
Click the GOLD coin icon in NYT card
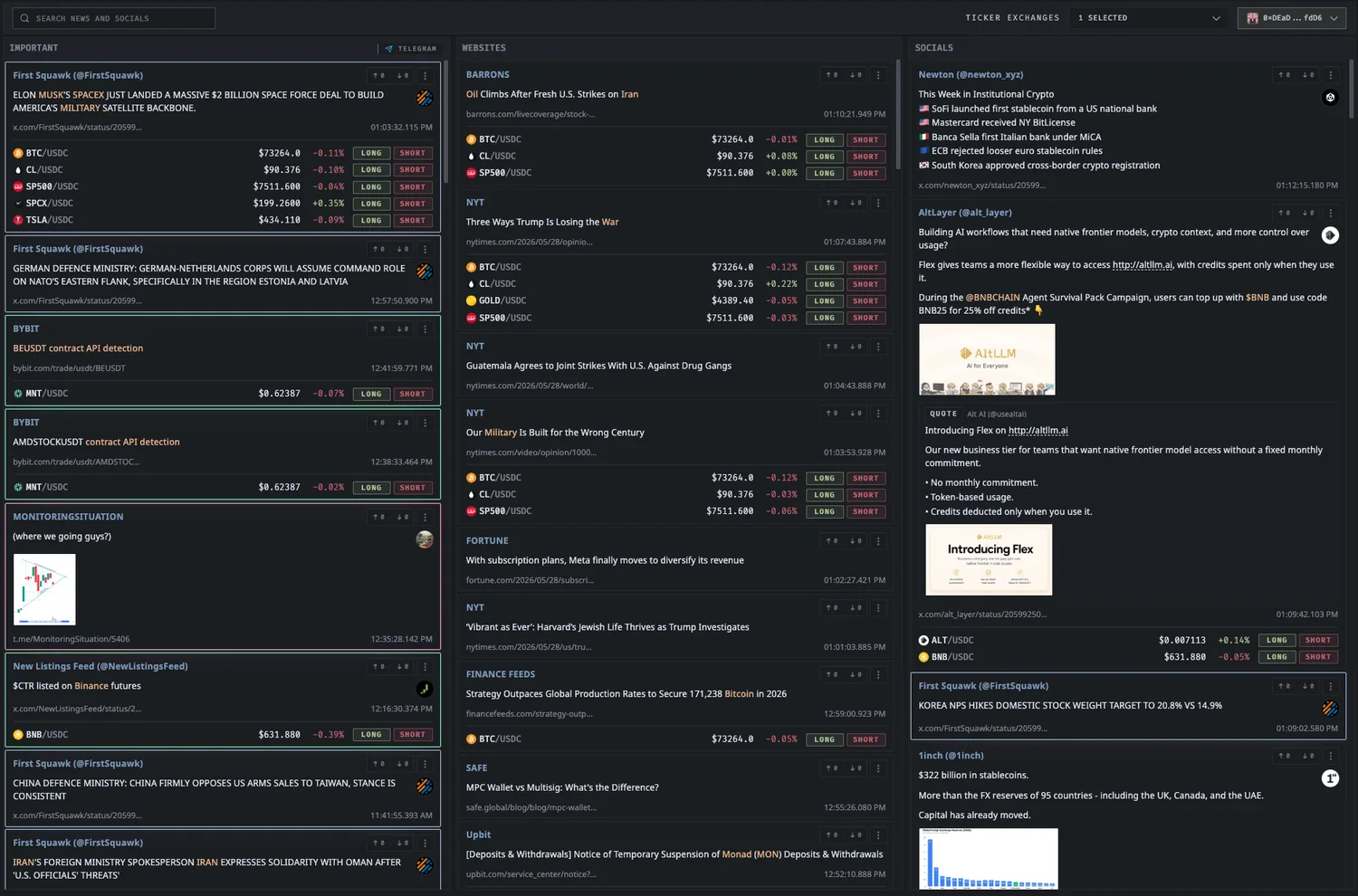pos(471,300)
